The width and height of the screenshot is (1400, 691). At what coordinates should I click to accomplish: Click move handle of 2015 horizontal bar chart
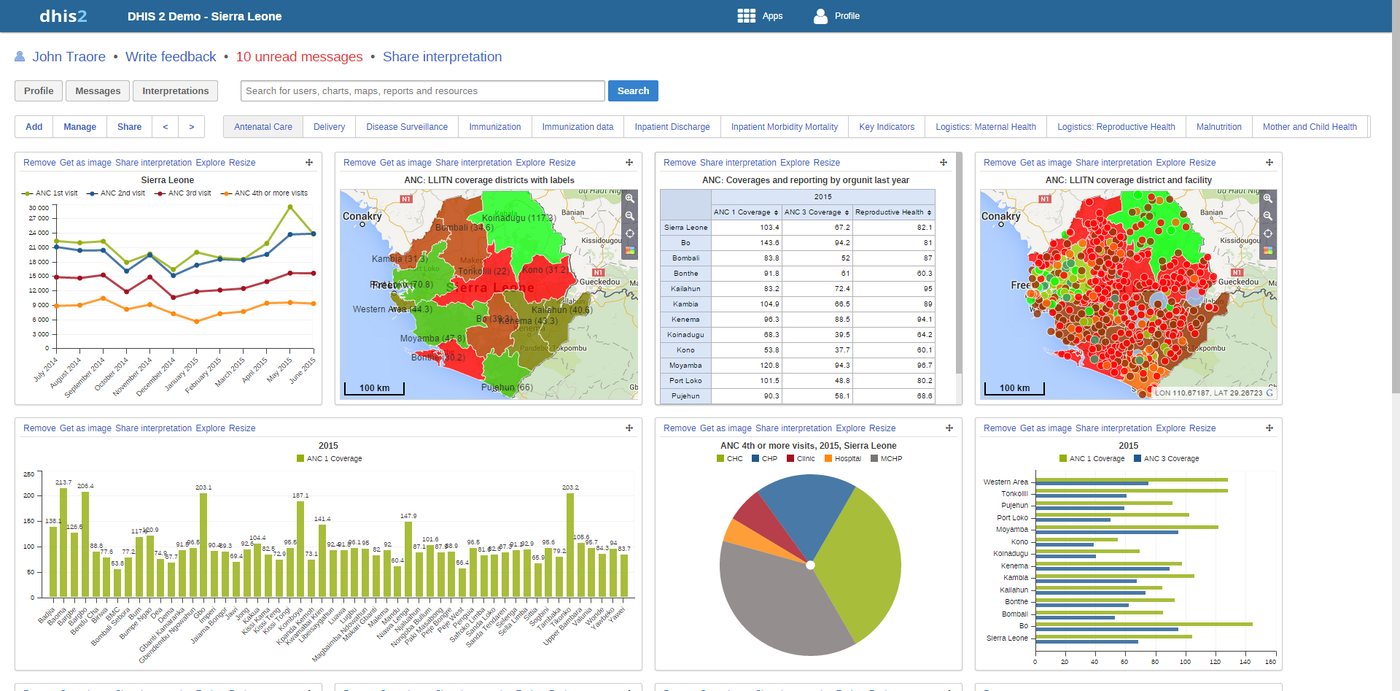point(1269,428)
